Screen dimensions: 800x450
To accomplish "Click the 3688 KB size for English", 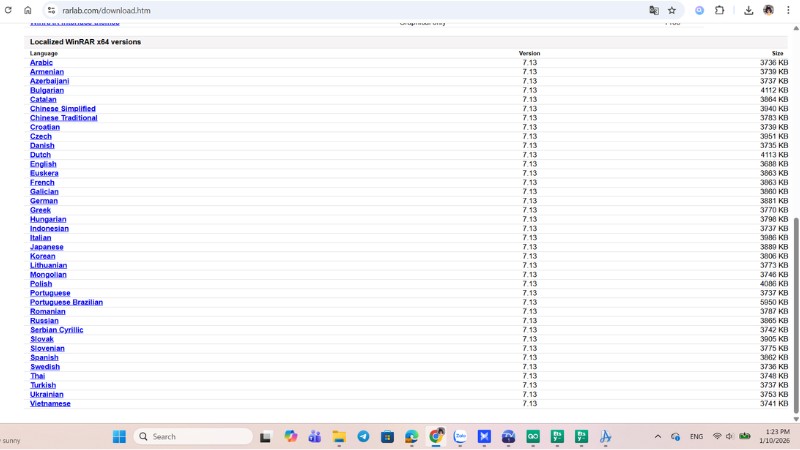I will [774, 164].
